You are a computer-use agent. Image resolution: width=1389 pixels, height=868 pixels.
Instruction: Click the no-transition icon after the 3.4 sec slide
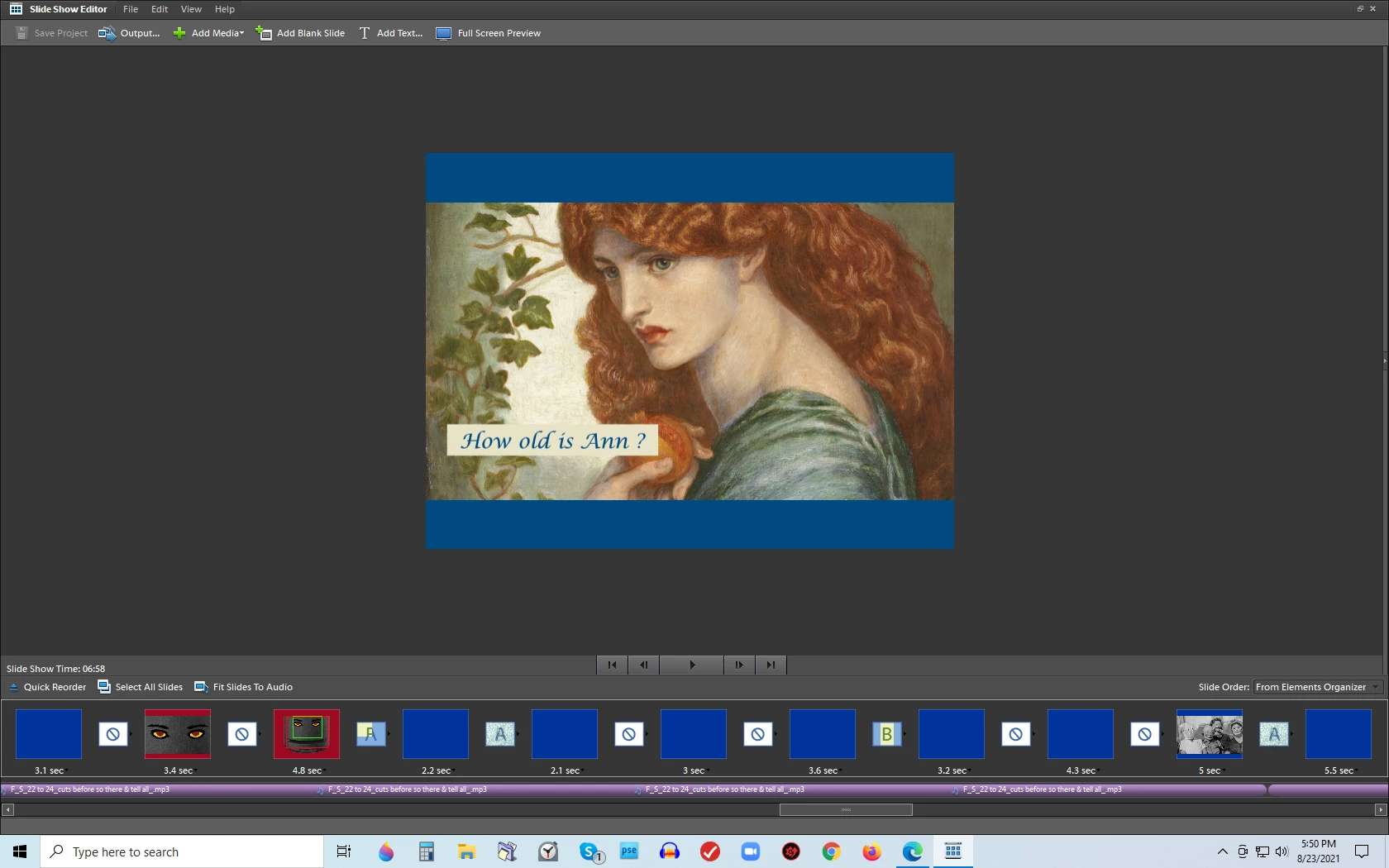pos(242,734)
